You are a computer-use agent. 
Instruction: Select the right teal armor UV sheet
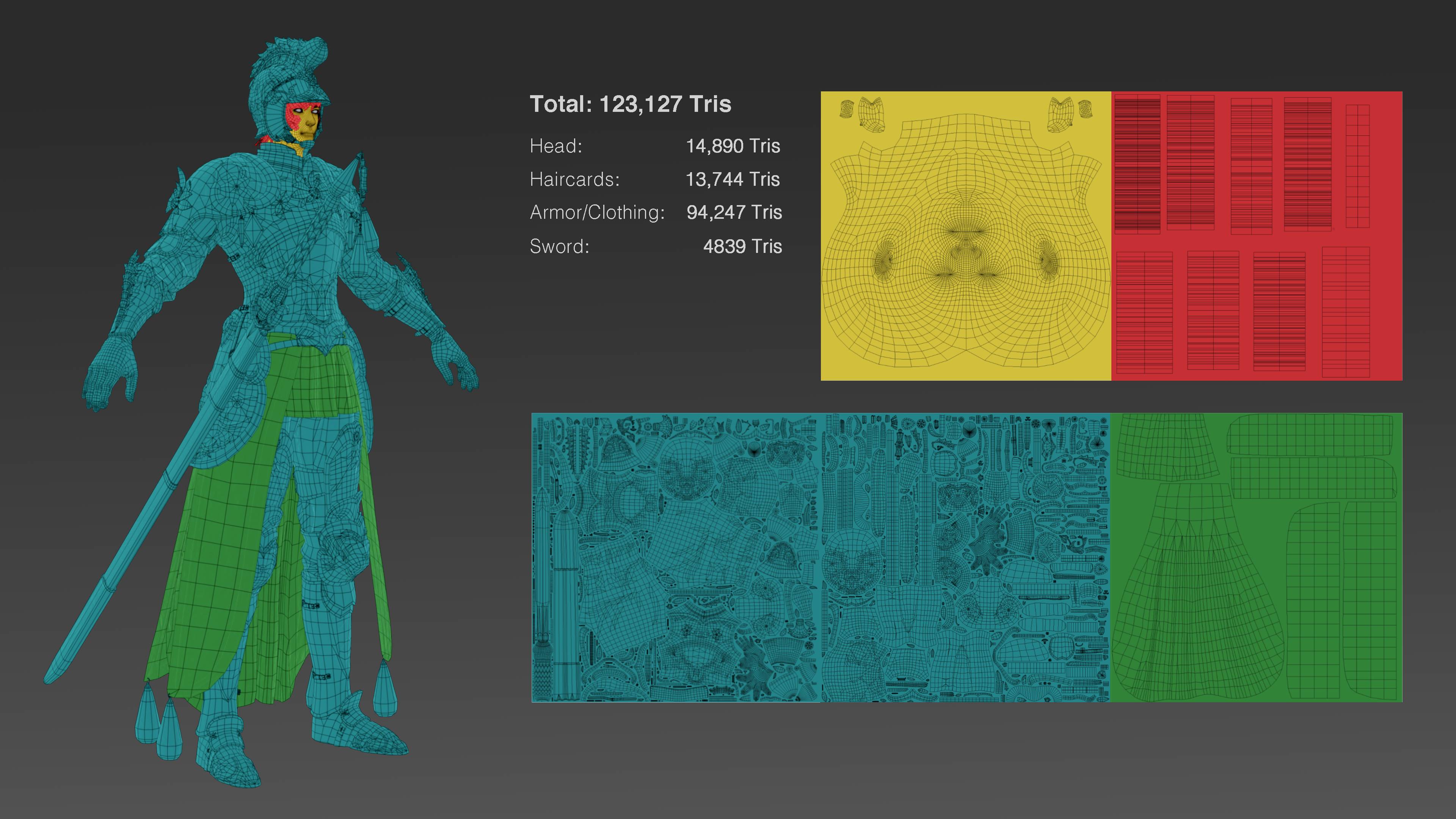(x=965, y=558)
